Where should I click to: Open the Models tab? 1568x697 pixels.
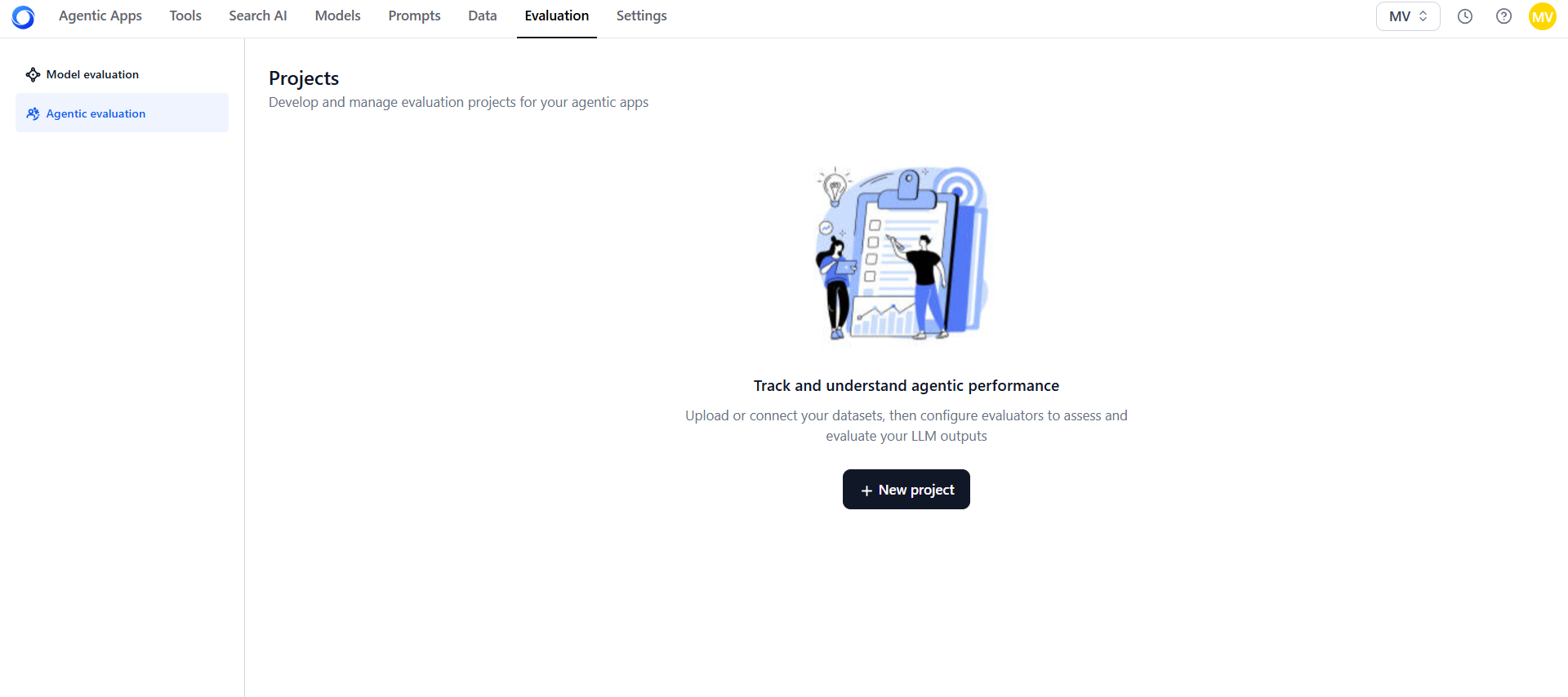coord(338,16)
